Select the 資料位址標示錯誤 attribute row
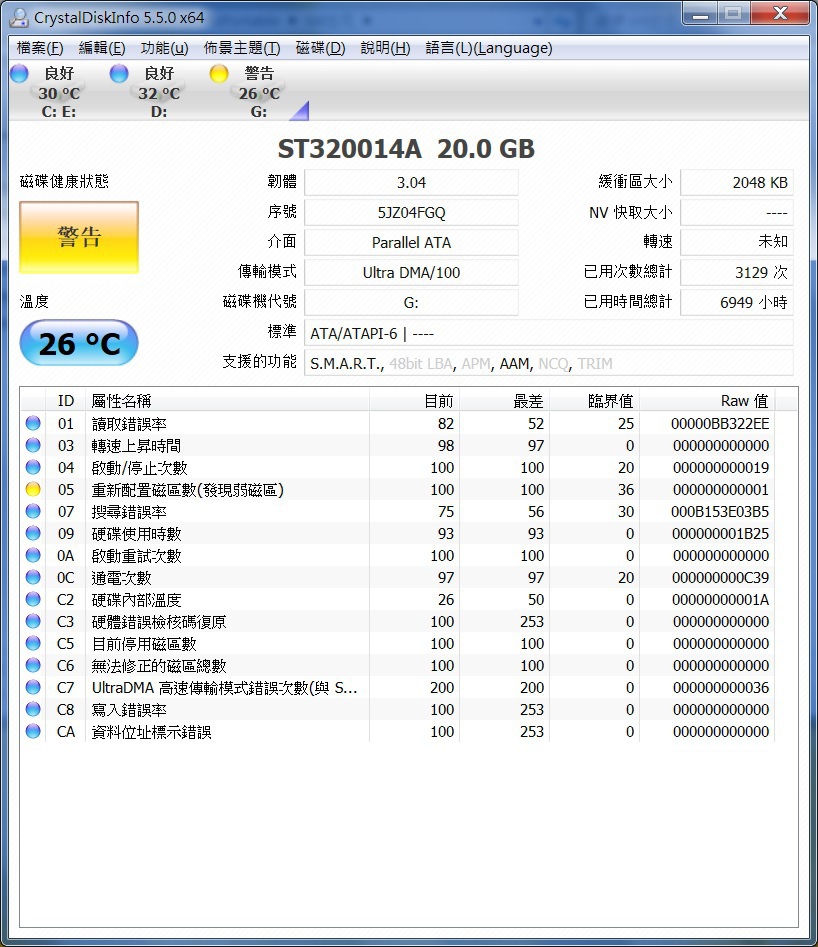818x947 pixels. coord(398,731)
